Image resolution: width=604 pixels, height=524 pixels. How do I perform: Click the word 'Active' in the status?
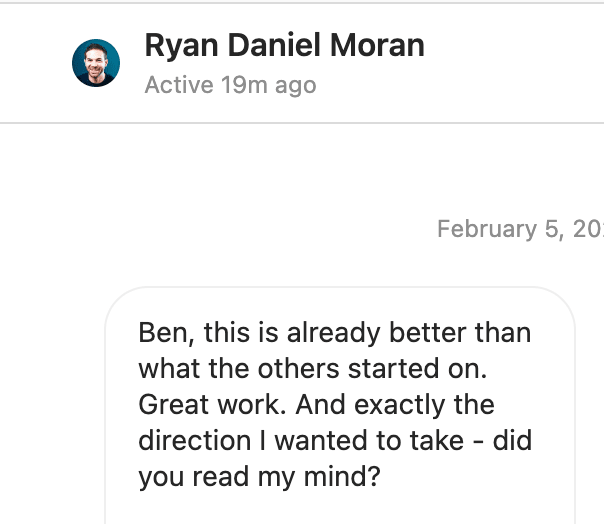coord(179,84)
